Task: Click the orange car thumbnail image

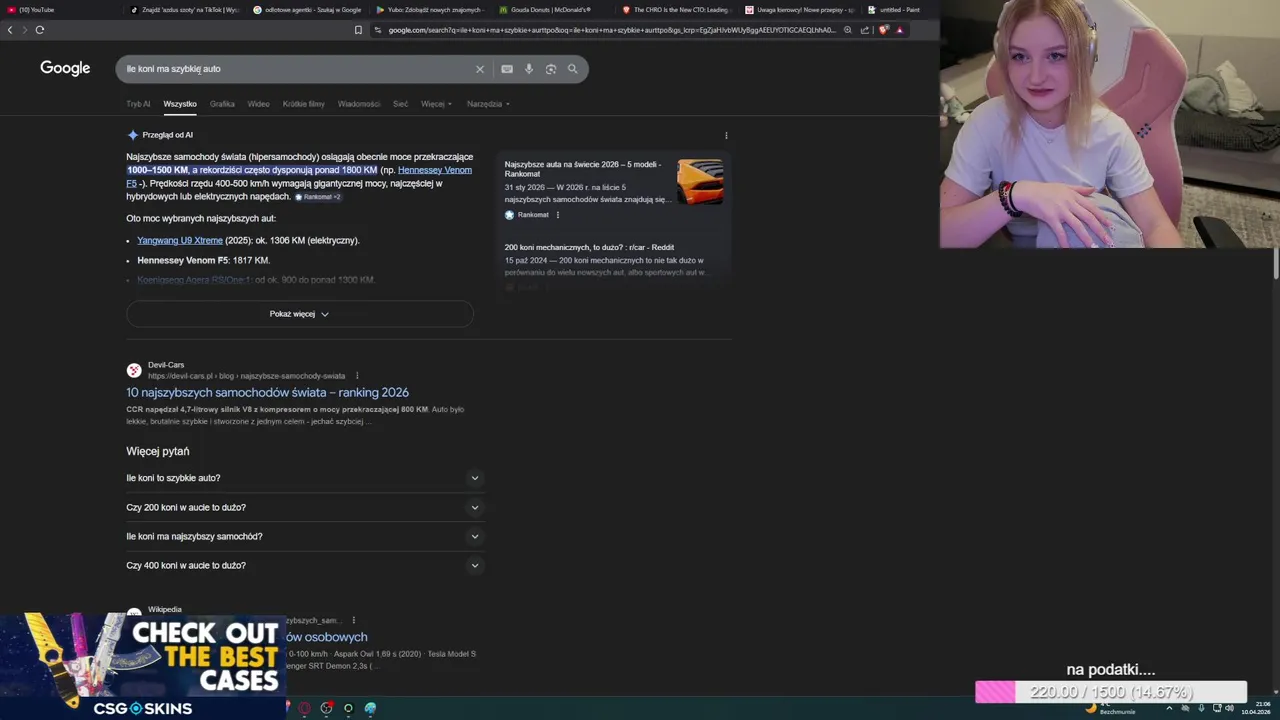Action: 700,181
